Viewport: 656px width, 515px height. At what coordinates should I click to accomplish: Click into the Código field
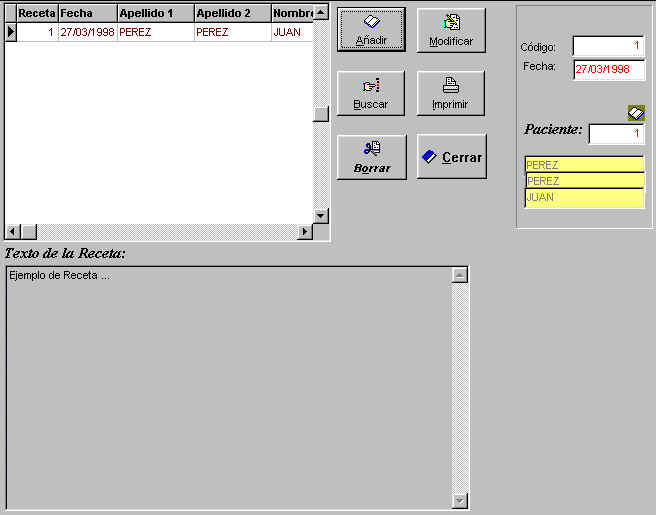608,46
